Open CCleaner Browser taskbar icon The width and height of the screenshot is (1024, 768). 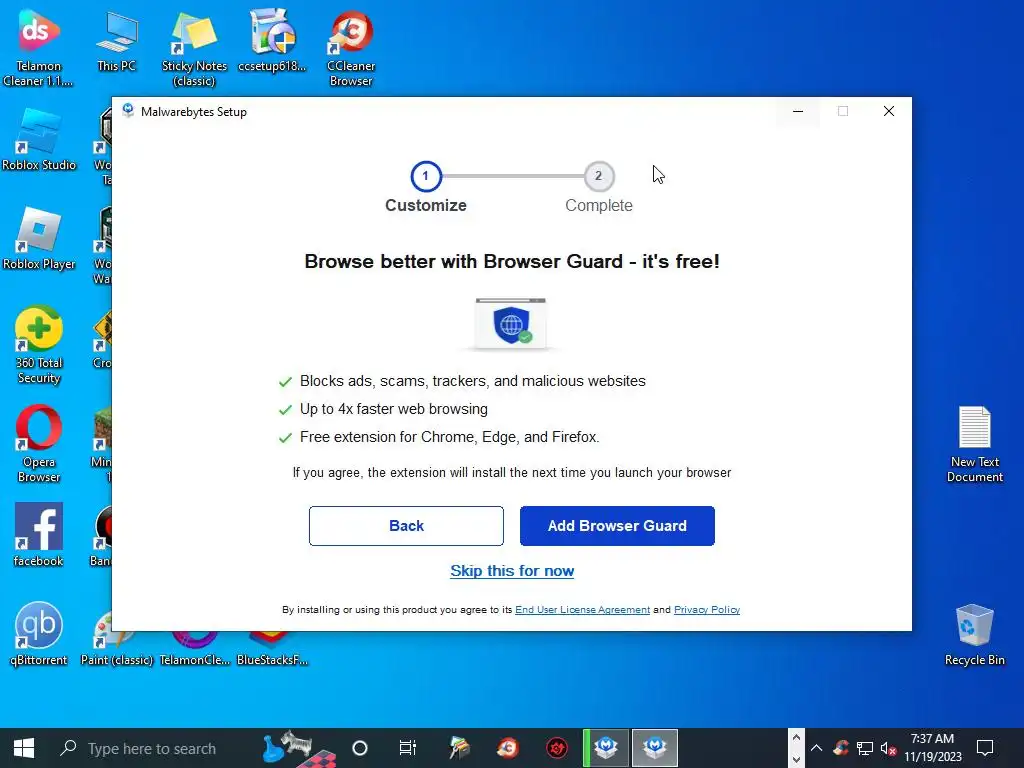point(507,748)
